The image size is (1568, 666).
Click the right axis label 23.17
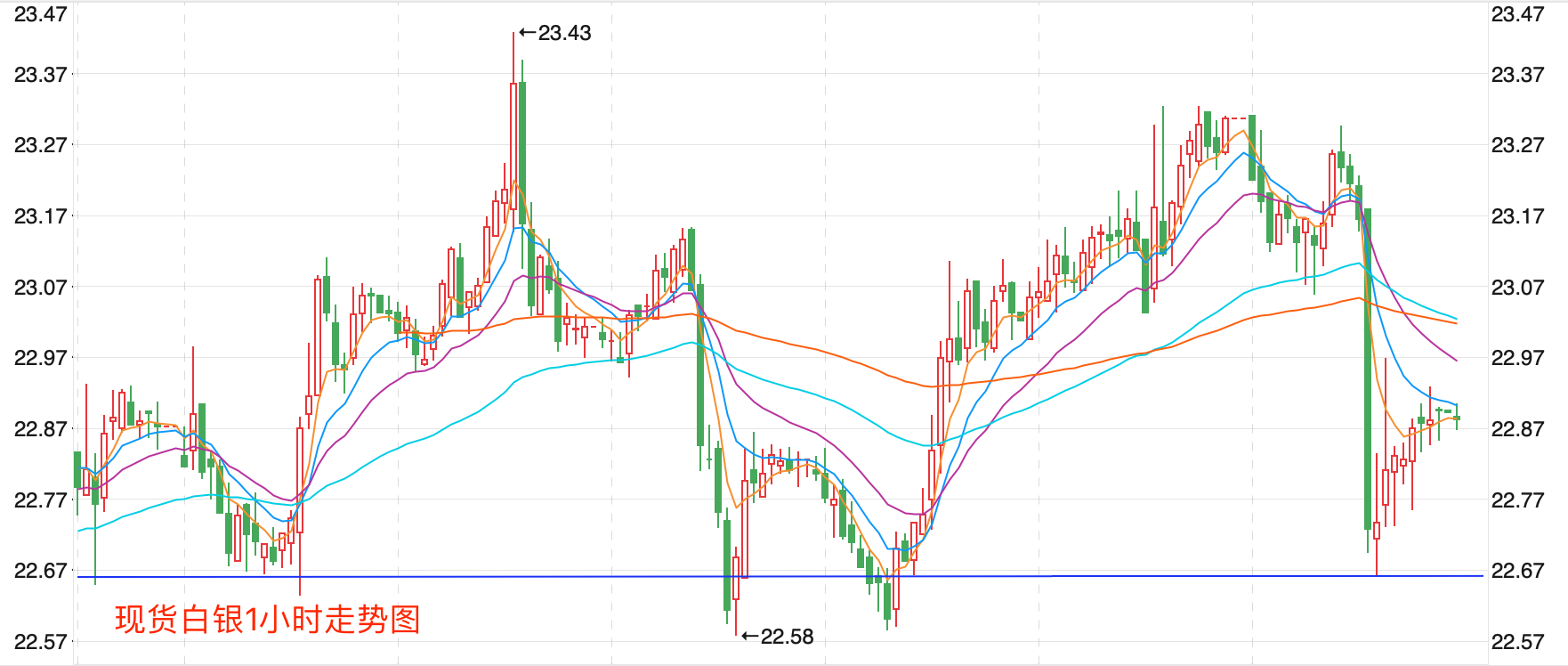click(x=1518, y=216)
